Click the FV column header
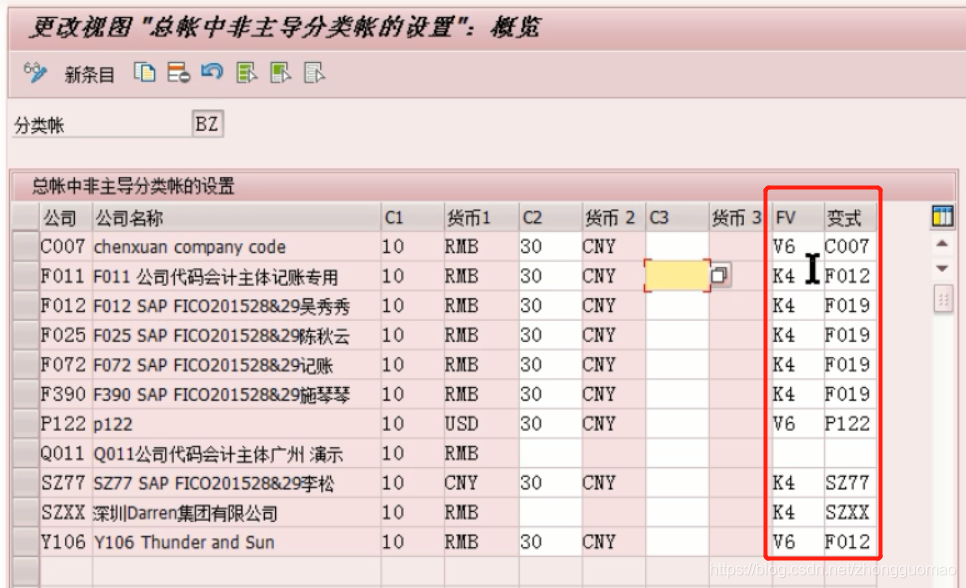The height and width of the screenshot is (588, 966). pos(798,217)
